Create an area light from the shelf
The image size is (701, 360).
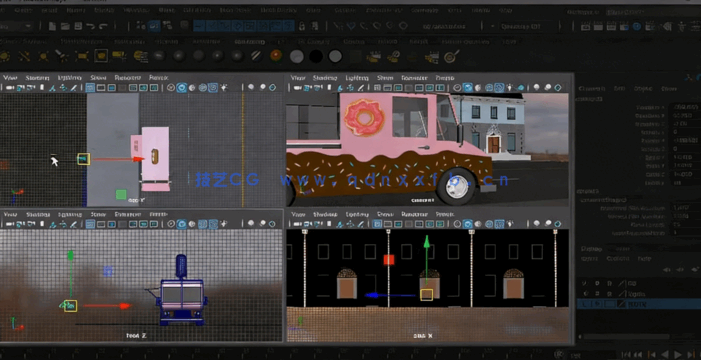[x=82, y=56]
